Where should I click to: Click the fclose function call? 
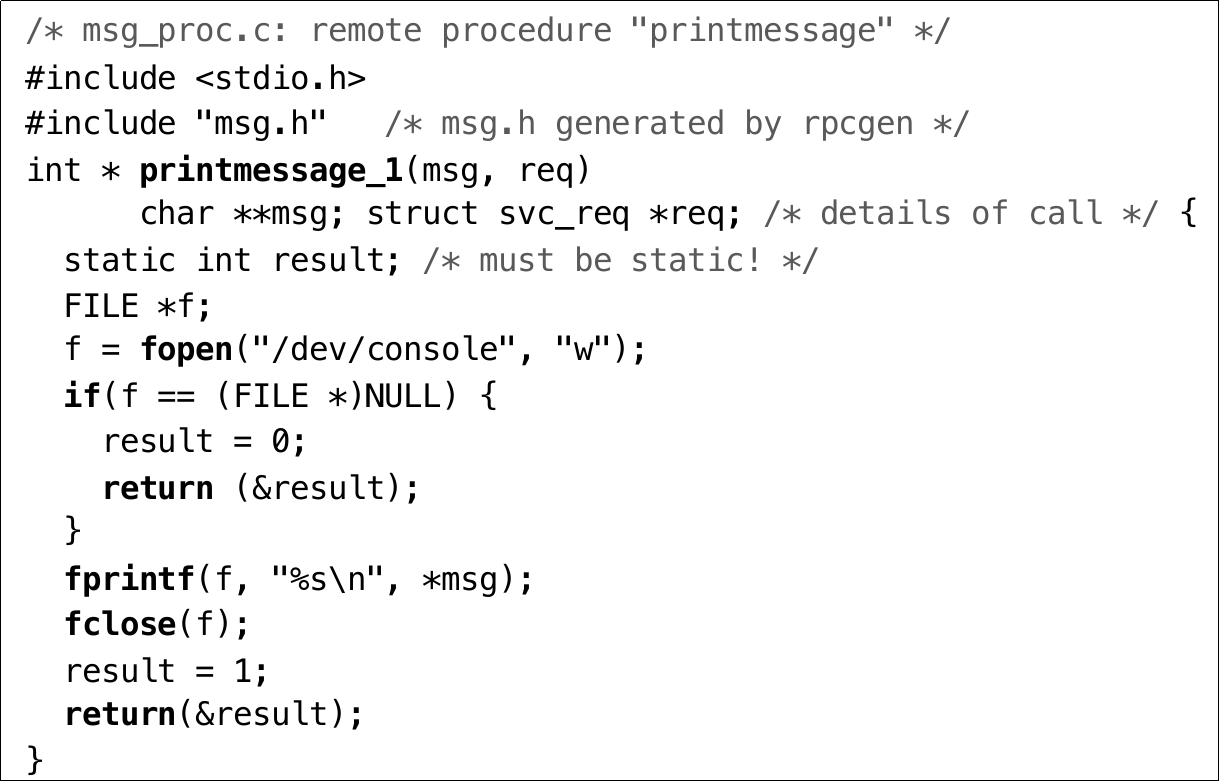click(x=120, y=624)
